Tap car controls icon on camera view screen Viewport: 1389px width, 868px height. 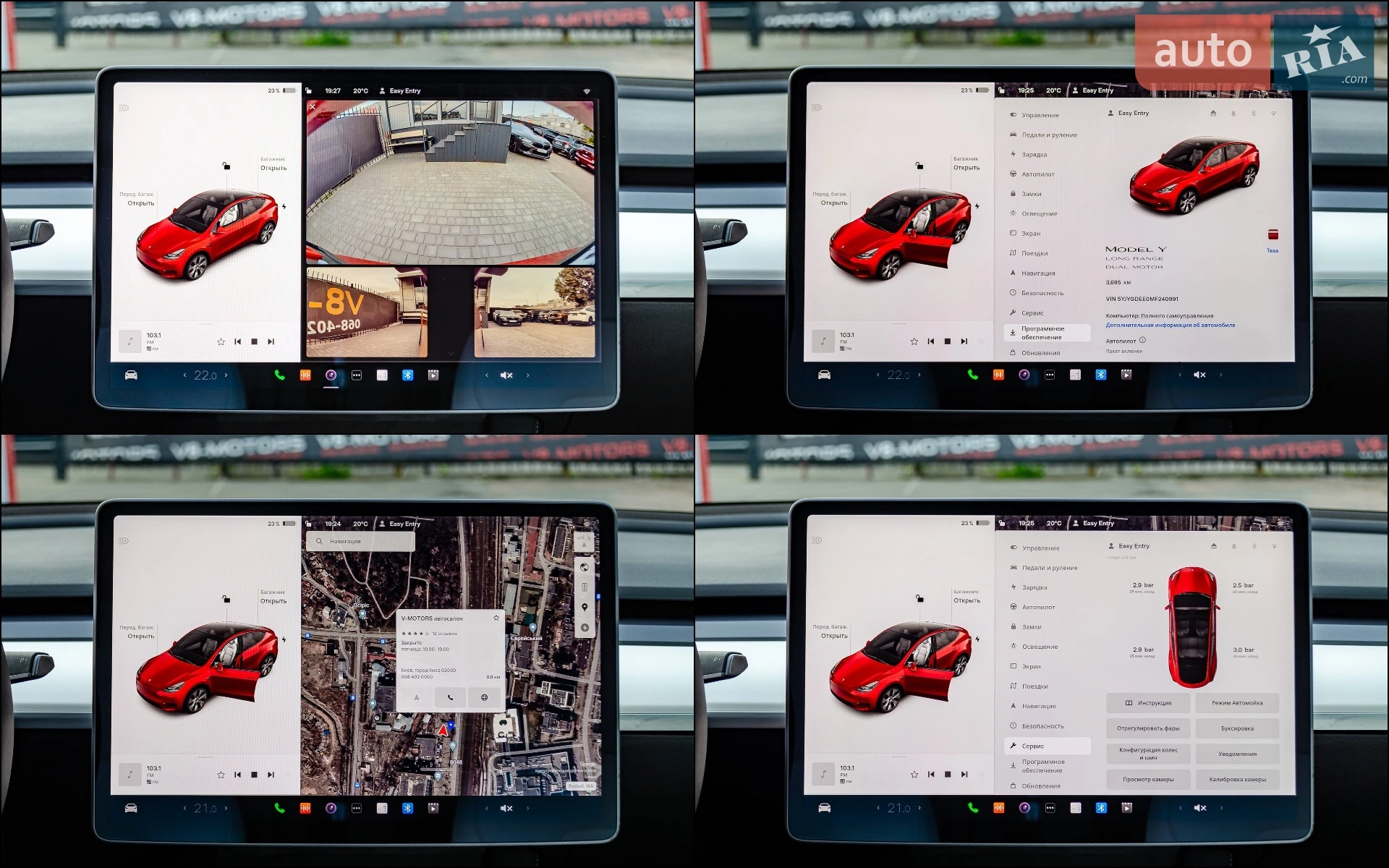coord(131,375)
